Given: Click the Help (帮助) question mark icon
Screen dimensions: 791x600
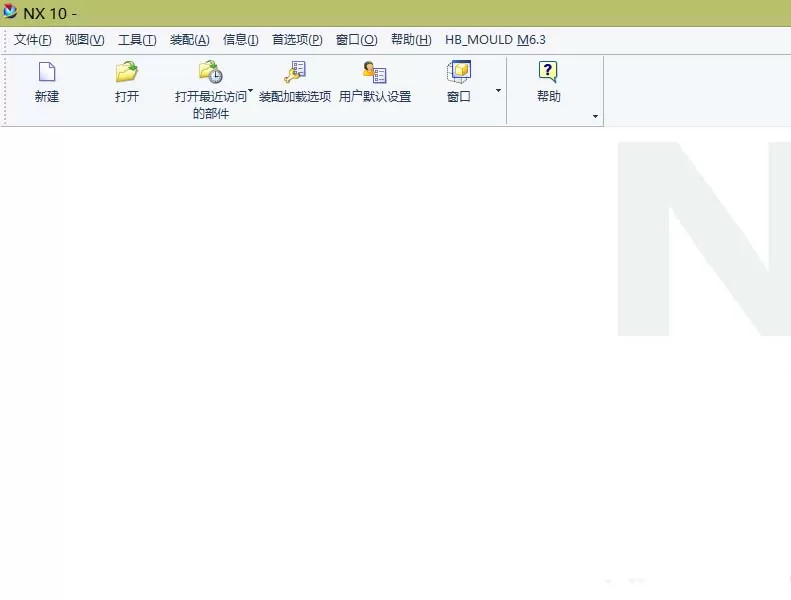Looking at the screenshot, I should tap(548, 72).
